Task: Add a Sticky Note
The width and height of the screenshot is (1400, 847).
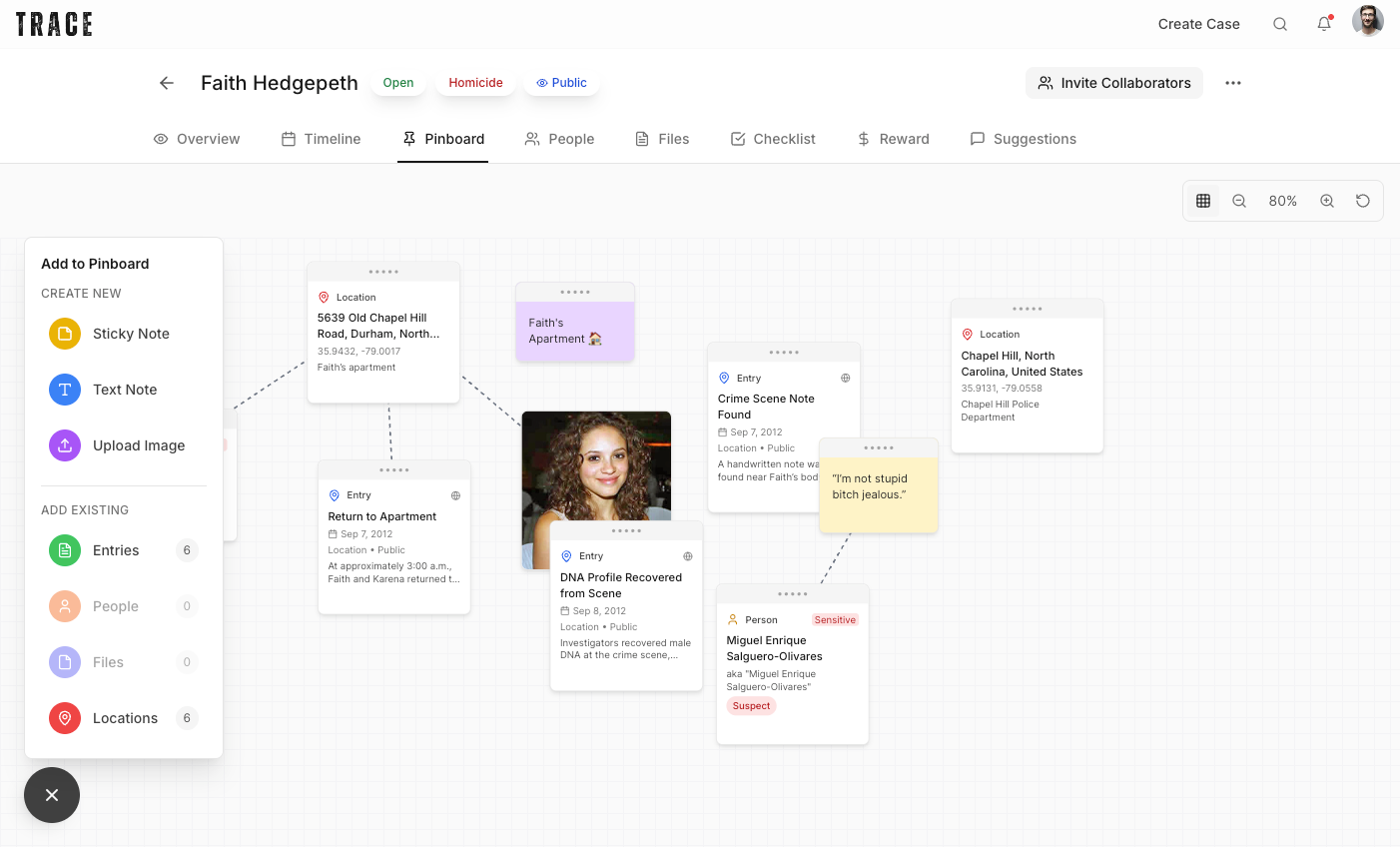Action: (x=124, y=334)
